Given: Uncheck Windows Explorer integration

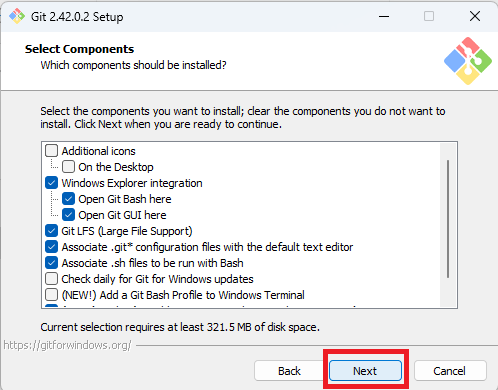Looking at the screenshot, I should coord(51,183).
